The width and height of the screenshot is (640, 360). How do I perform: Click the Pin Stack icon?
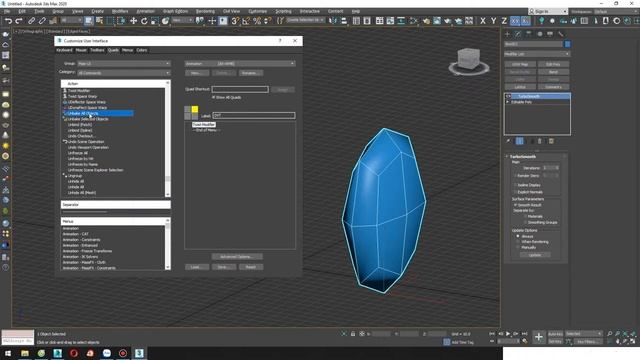click(x=508, y=141)
